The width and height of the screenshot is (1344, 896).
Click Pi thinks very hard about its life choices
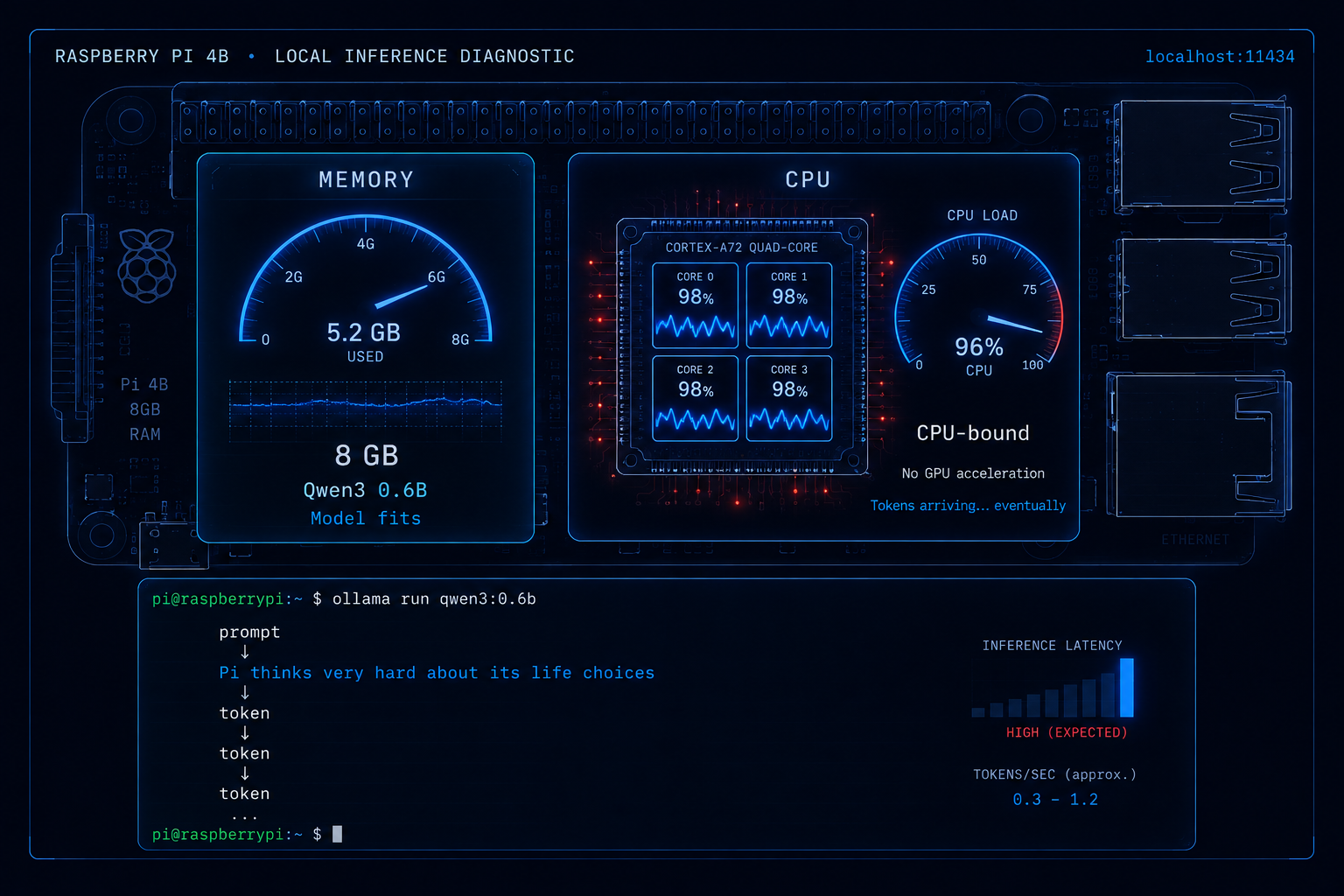pos(437,673)
